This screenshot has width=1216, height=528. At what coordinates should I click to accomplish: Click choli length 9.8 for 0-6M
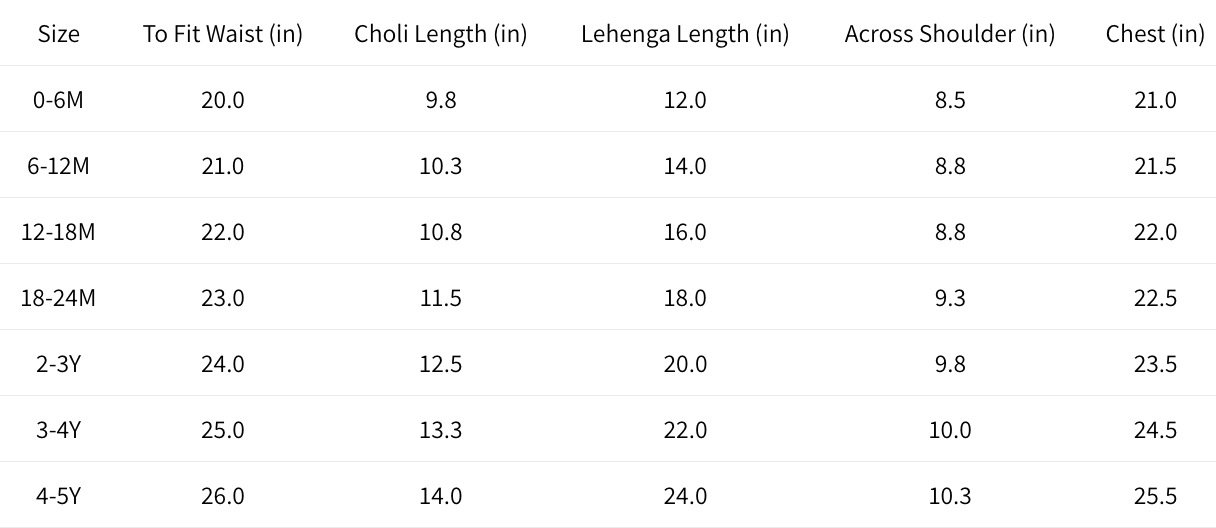coord(440,100)
